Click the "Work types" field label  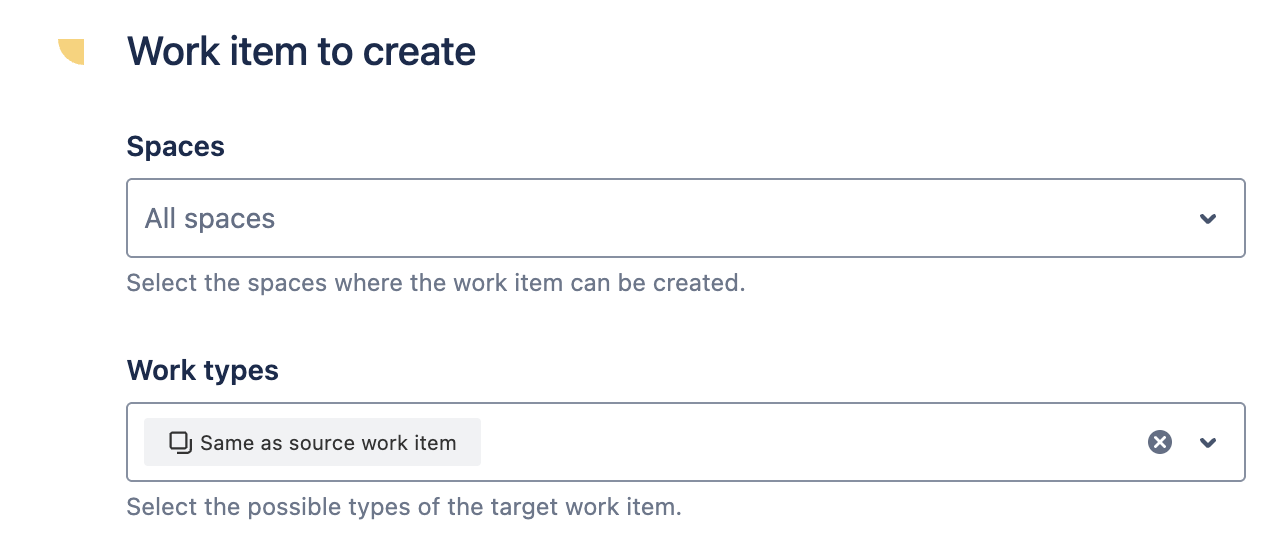coord(203,371)
